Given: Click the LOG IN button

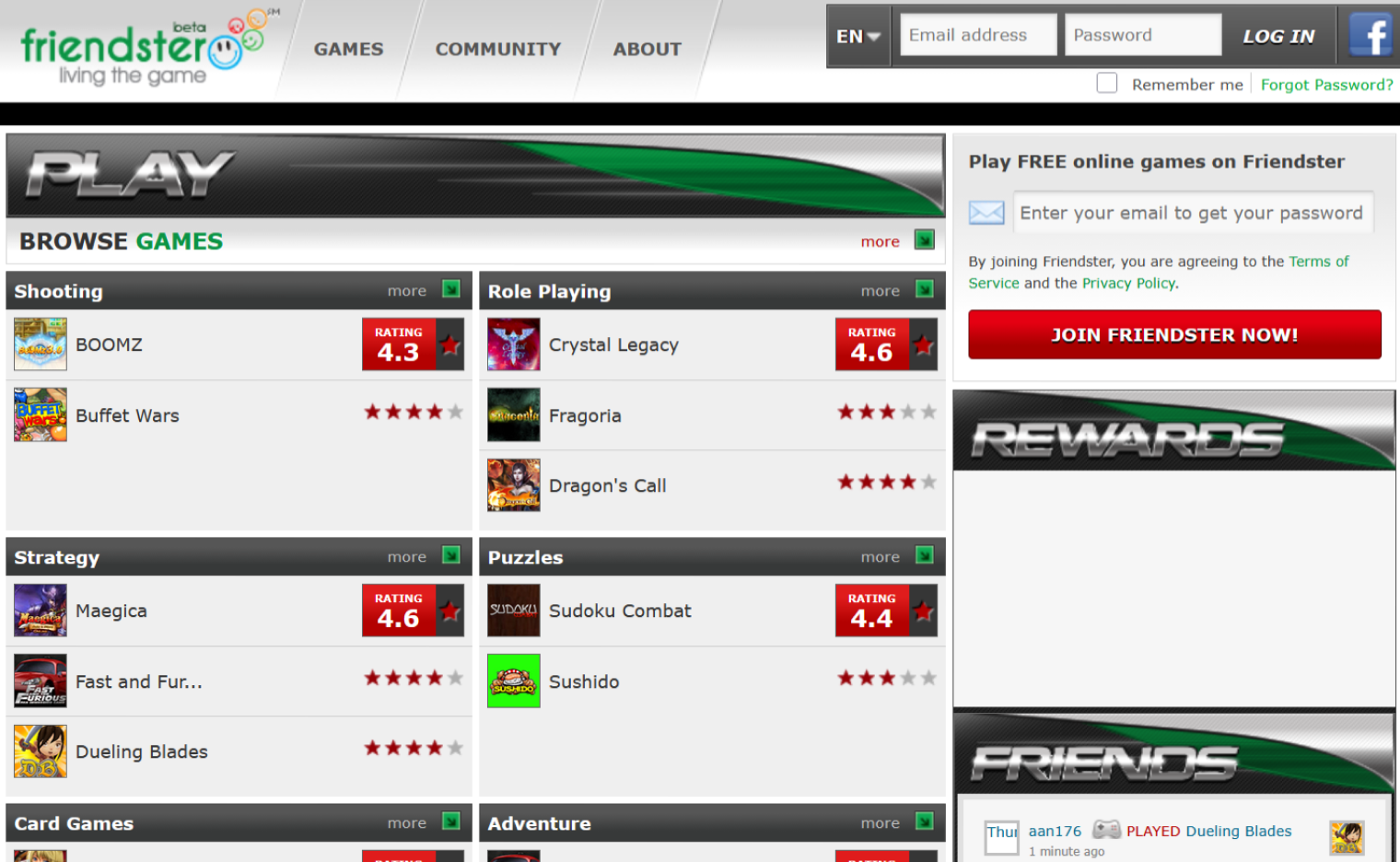Looking at the screenshot, I should [1278, 36].
